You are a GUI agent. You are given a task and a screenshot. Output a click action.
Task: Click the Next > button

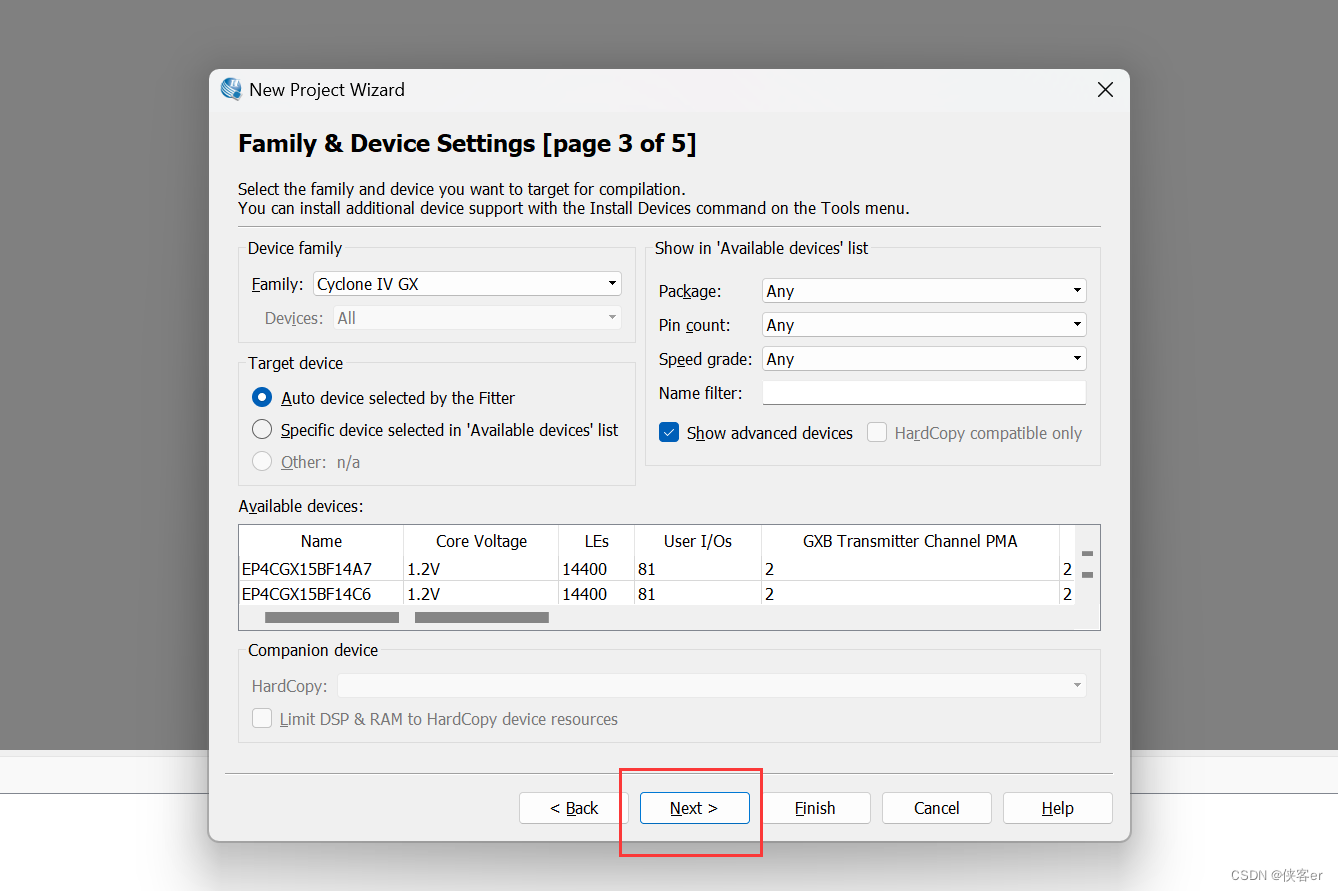(x=694, y=808)
